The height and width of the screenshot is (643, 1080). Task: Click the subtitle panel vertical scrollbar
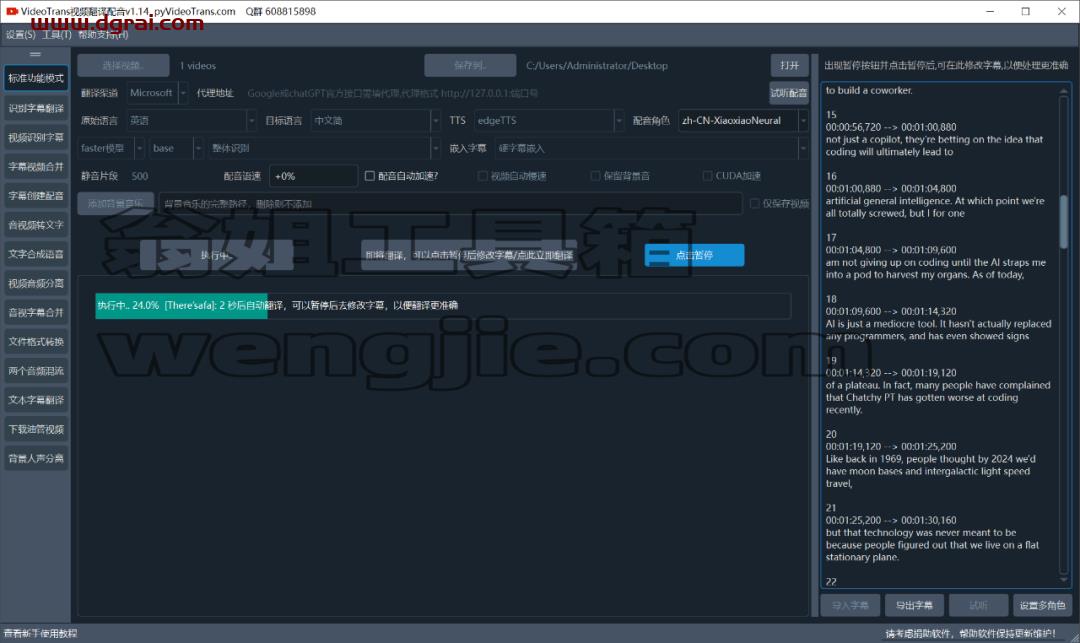click(1063, 337)
